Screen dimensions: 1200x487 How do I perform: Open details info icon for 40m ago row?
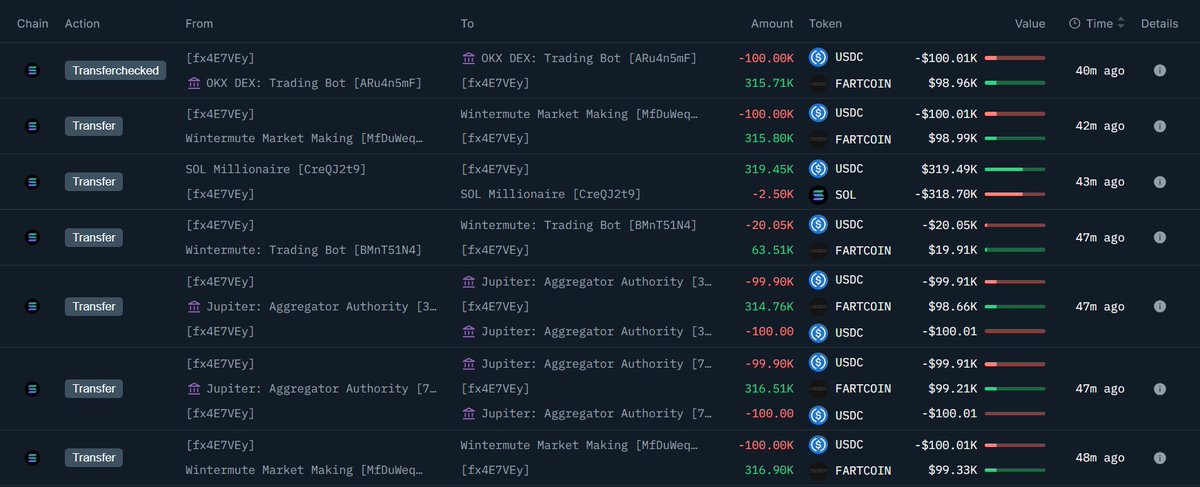pyautogui.click(x=1160, y=71)
